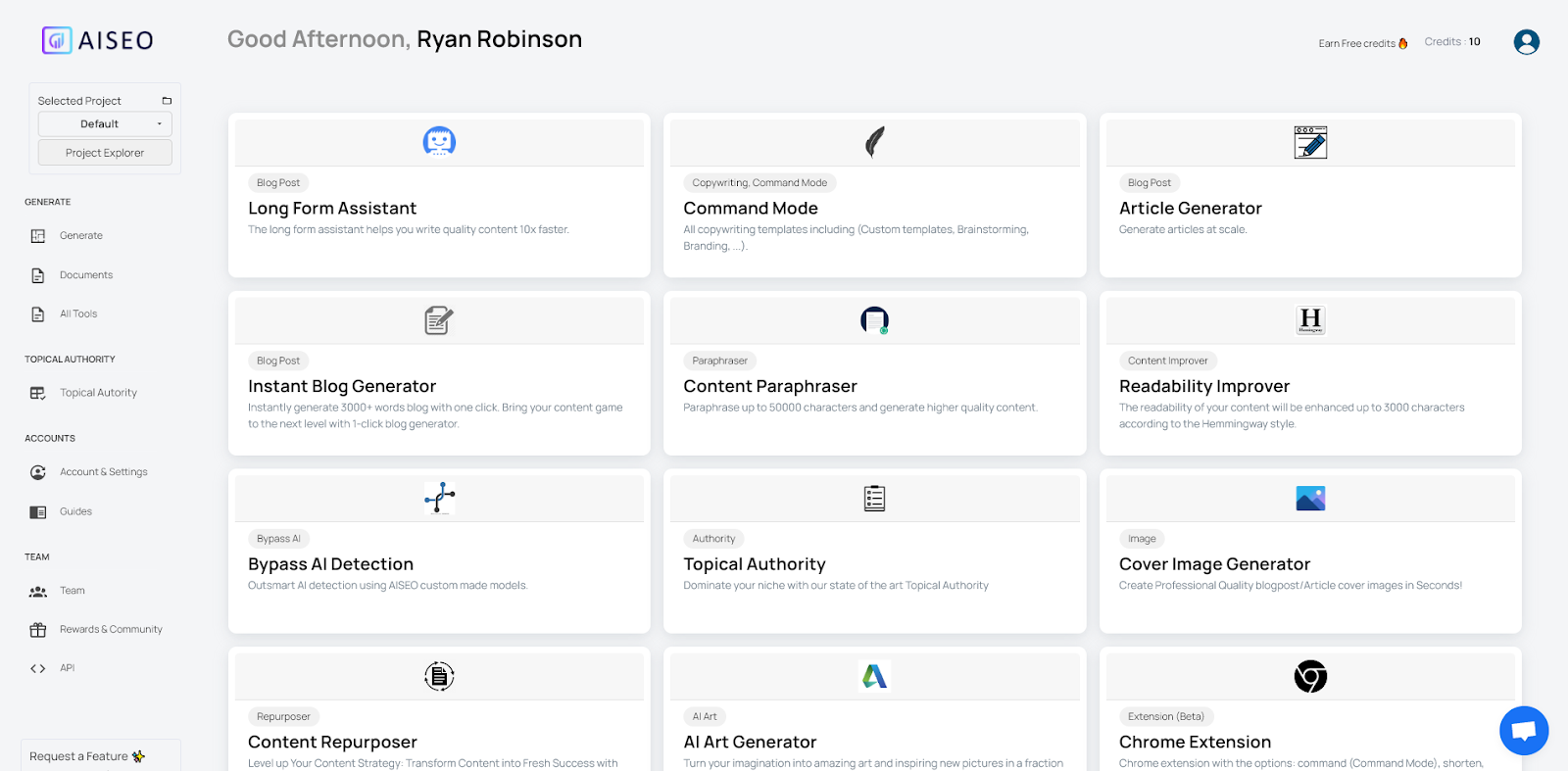The height and width of the screenshot is (771, 1568).
Task: Click the Content Repurposer document icon
Action: [439, 676]
